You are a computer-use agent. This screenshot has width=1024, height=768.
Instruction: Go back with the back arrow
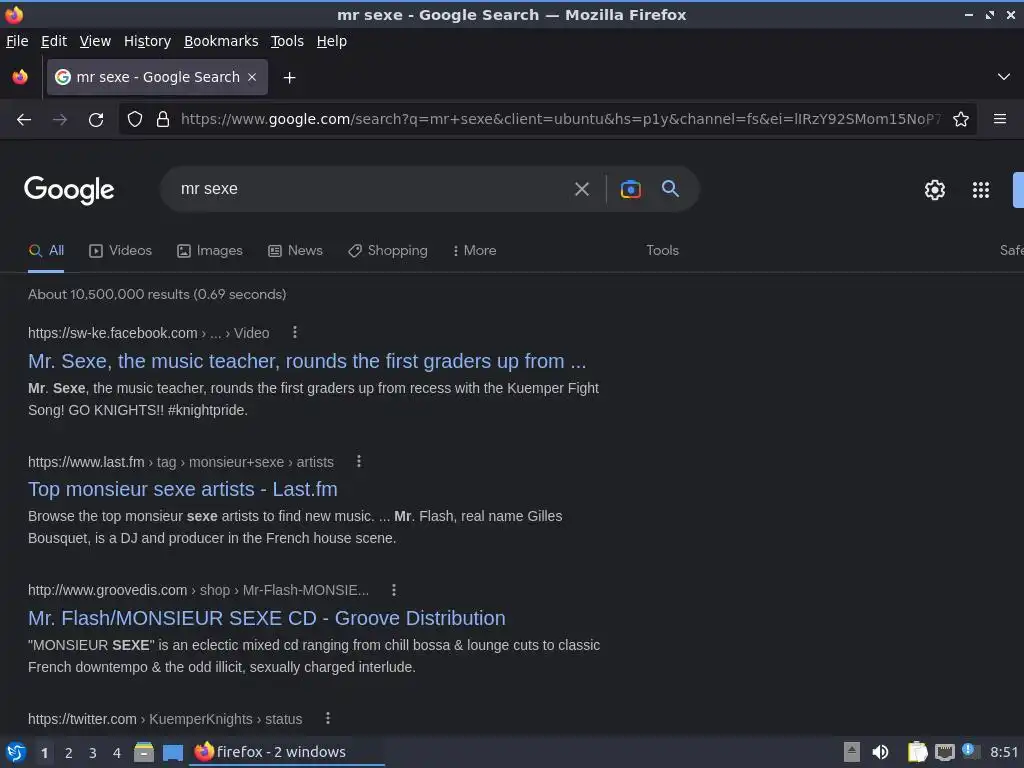[x=24, y=120]
